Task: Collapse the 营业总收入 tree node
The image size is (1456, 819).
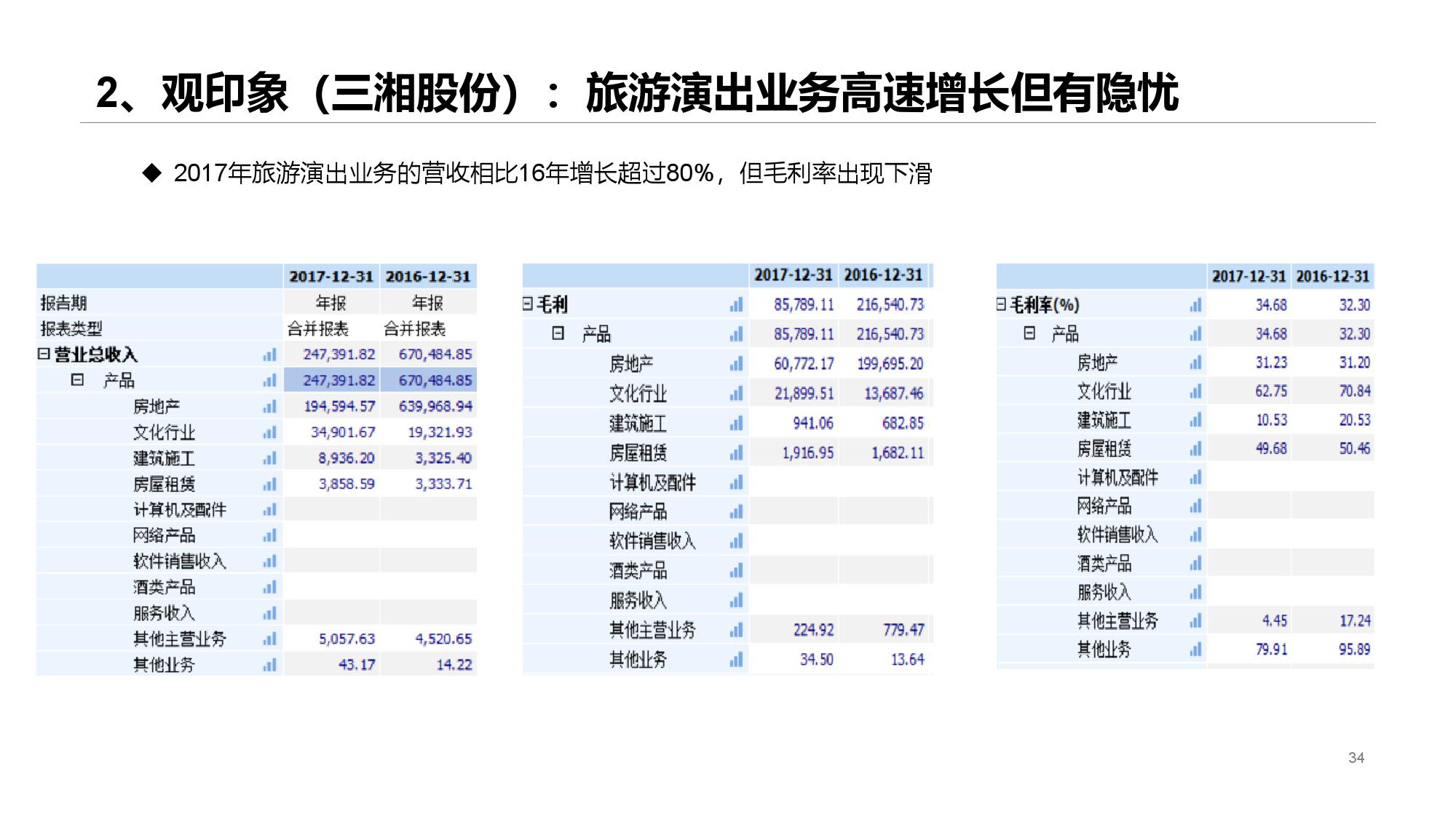Action: click(x=44, y=355)
